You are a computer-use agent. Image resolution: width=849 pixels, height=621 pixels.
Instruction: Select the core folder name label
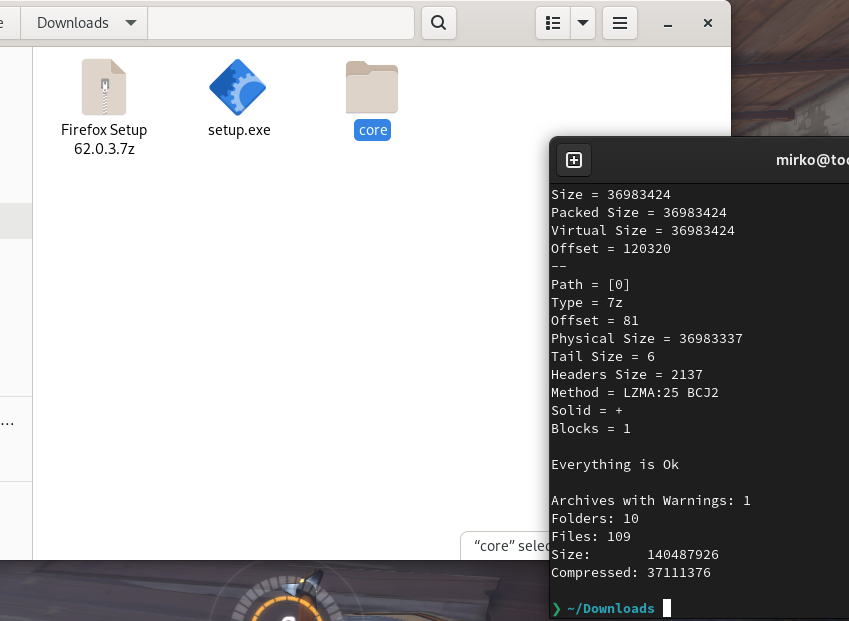tap(371, 129)
